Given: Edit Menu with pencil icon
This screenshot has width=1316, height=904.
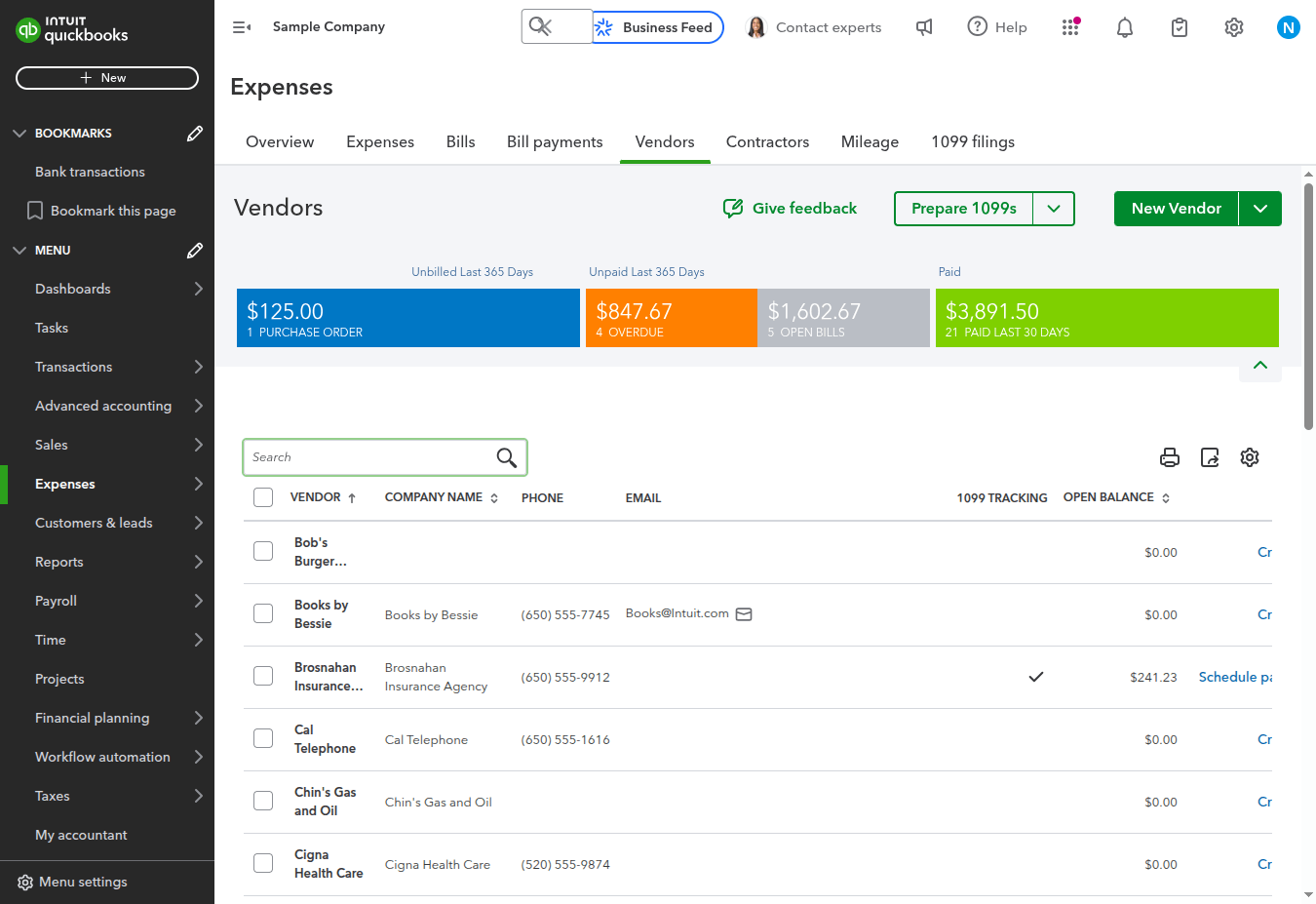Looking at the screenshot, I should pyautogui.click(x=195, y=251).
